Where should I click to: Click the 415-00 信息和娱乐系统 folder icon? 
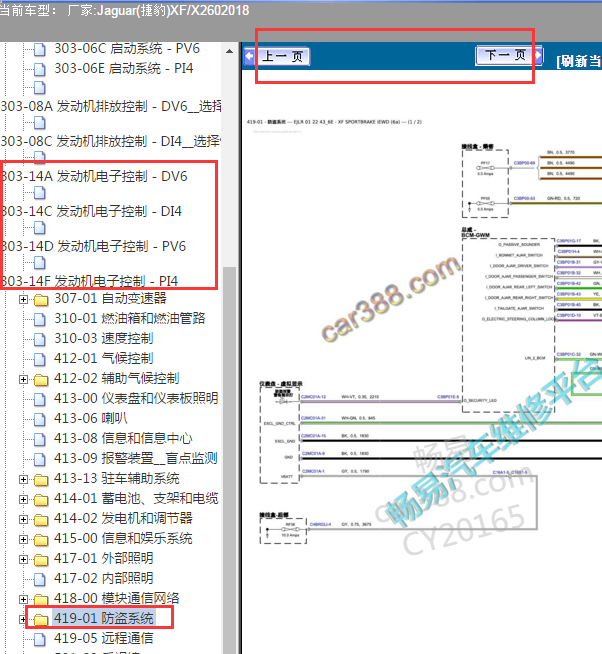[40, 540]
